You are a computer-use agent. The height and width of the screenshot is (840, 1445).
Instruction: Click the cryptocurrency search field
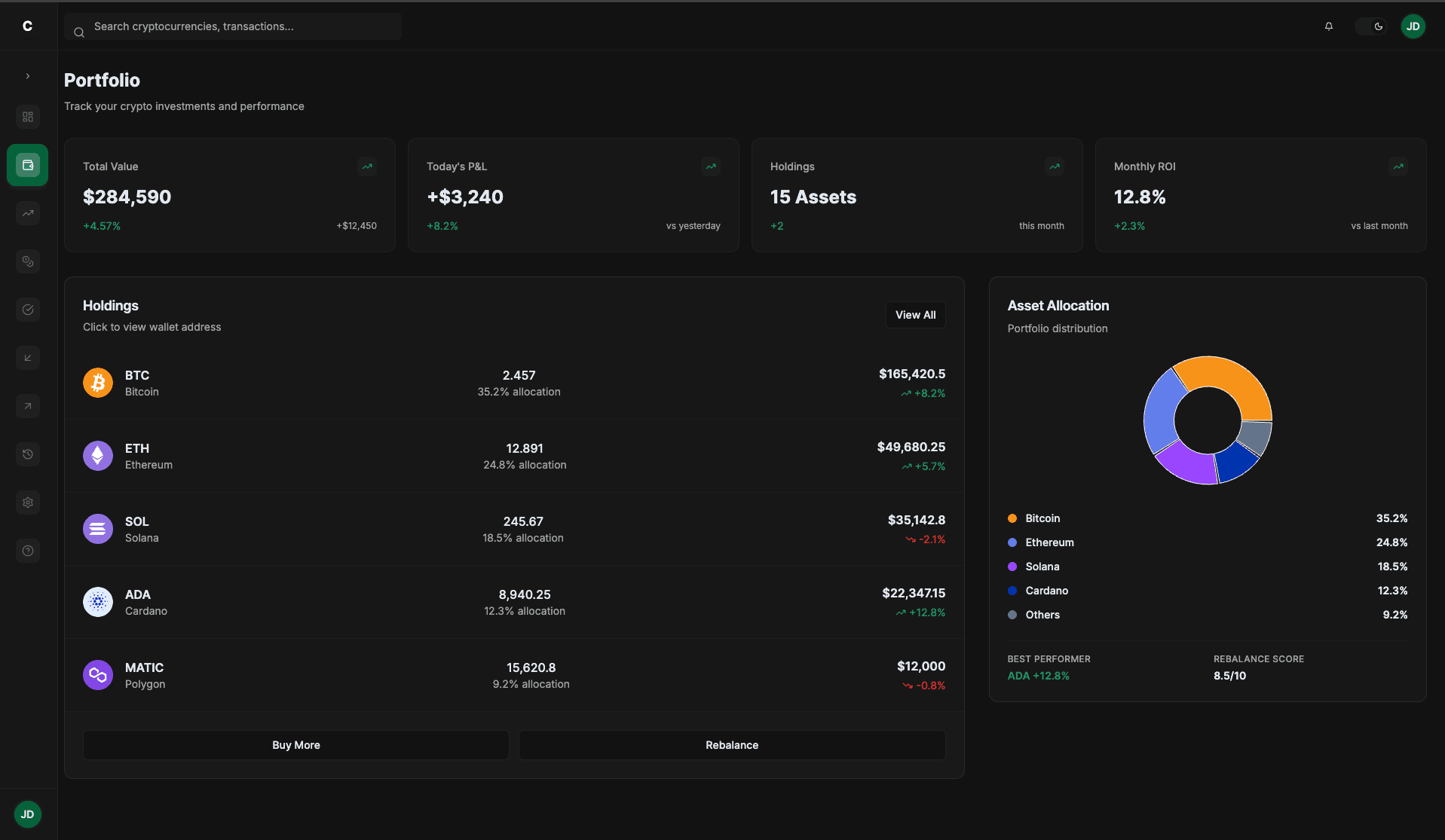coord(232,26)
